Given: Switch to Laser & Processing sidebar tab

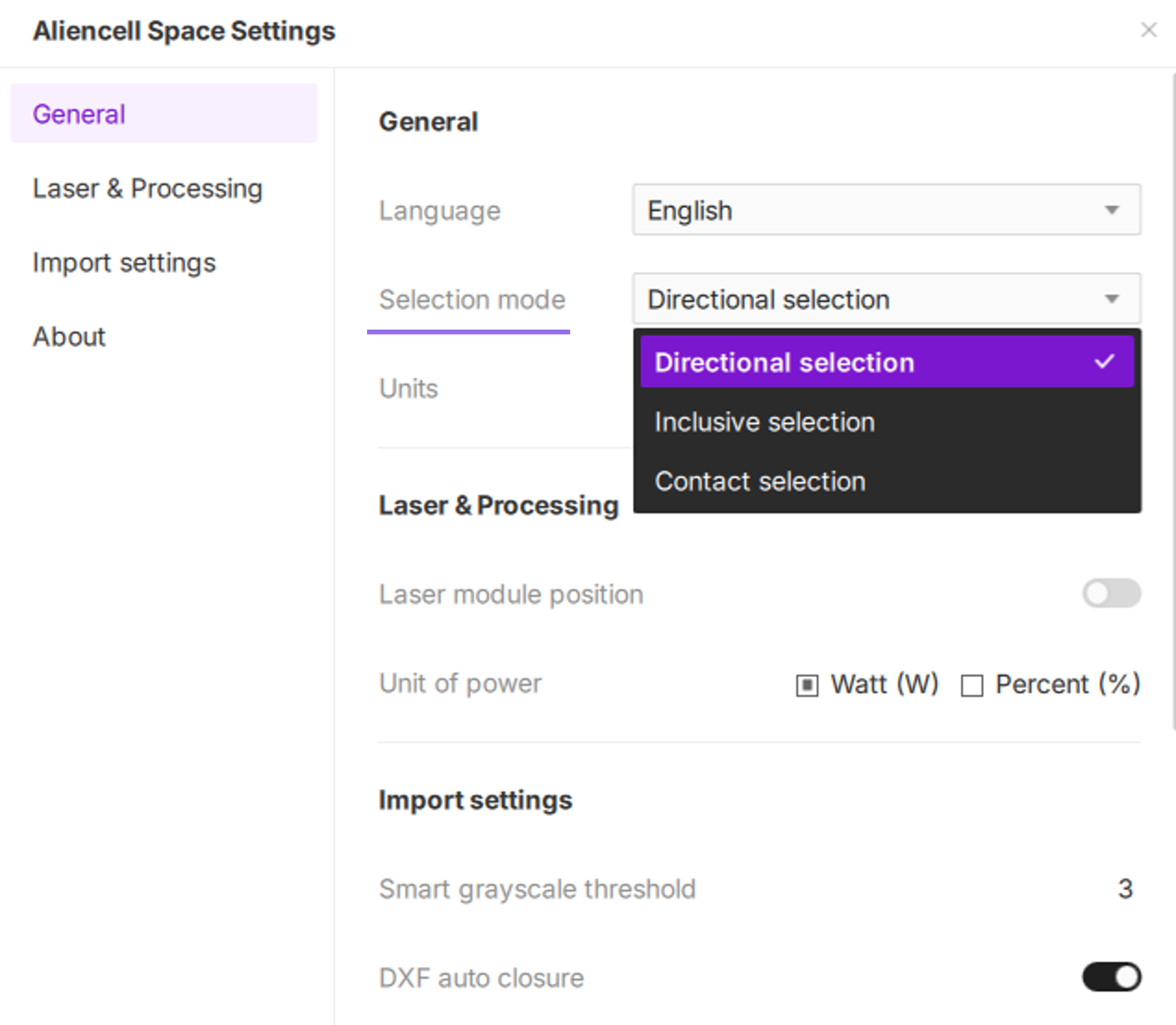Looking at the screenshot, I should click(147, 188).
